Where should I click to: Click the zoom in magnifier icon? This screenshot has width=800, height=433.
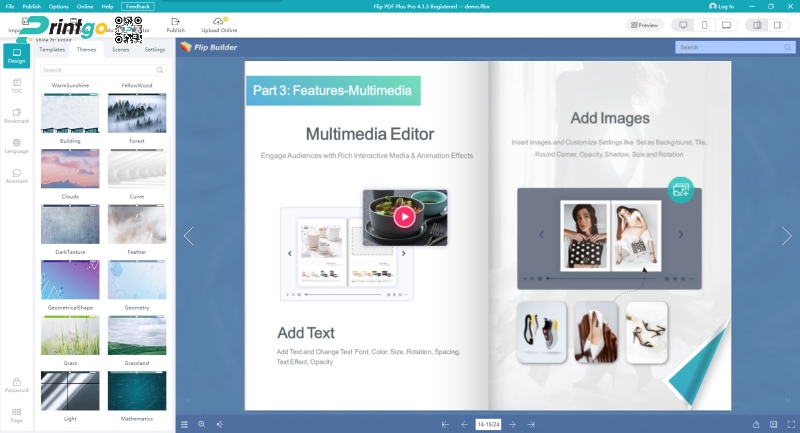(x=201, y=424)
